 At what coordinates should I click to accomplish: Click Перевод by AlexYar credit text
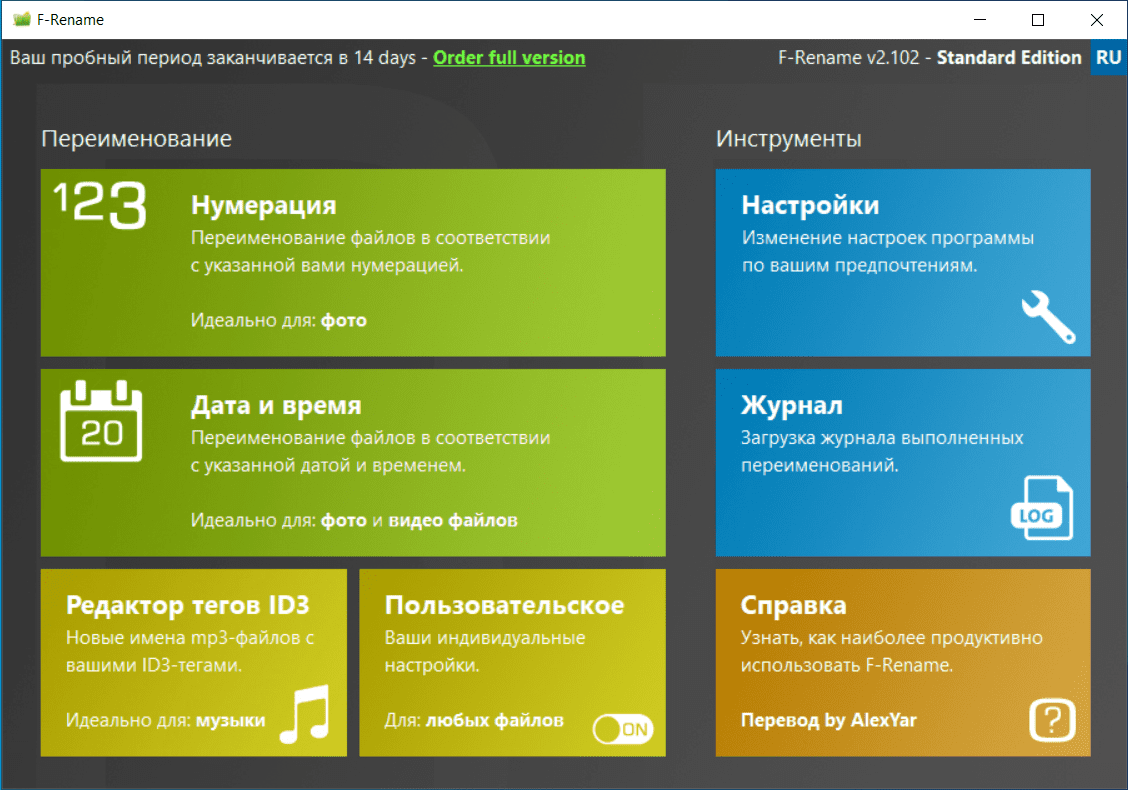click(829, 720)
